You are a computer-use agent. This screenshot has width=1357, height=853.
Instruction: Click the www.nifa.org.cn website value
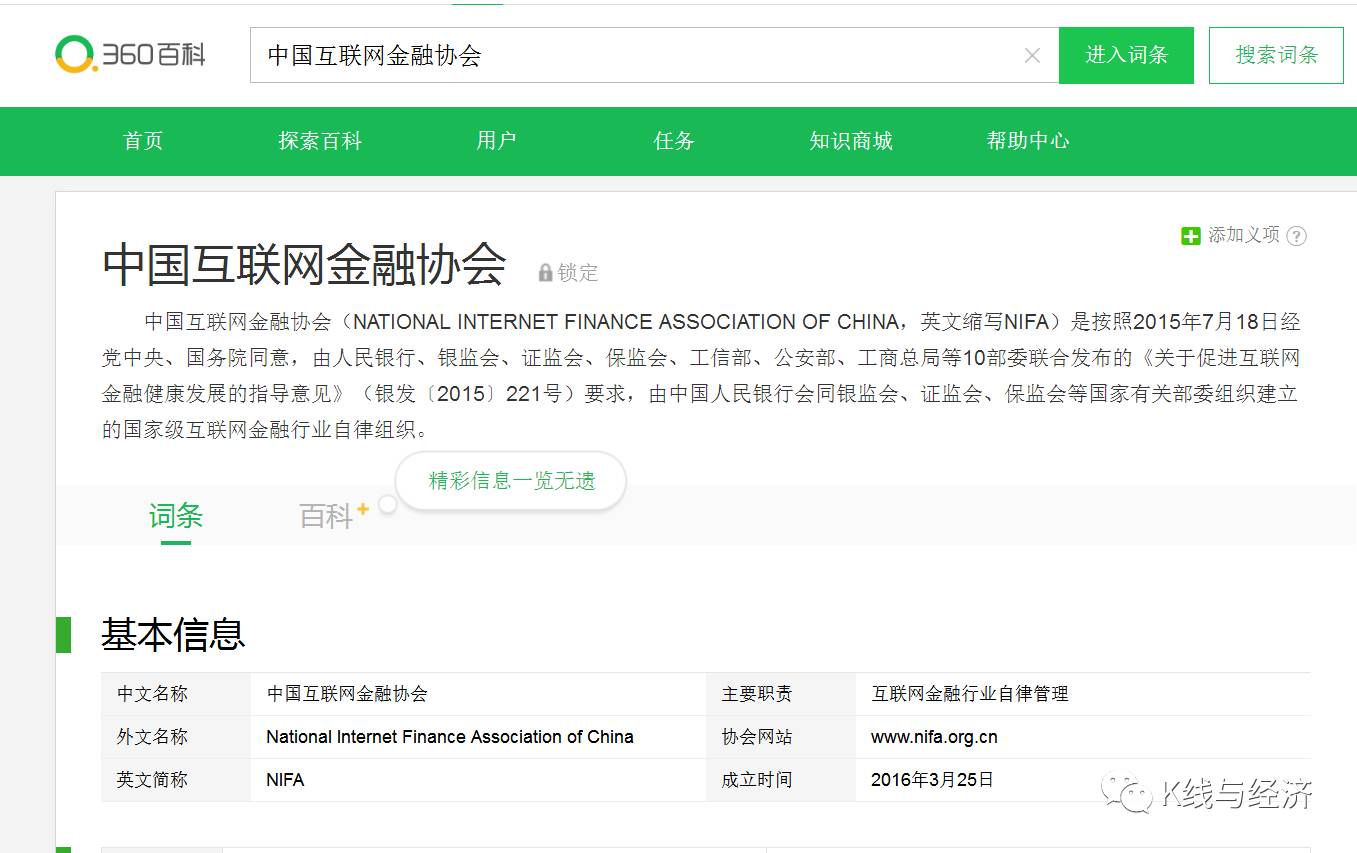click(x=934, y=737)
